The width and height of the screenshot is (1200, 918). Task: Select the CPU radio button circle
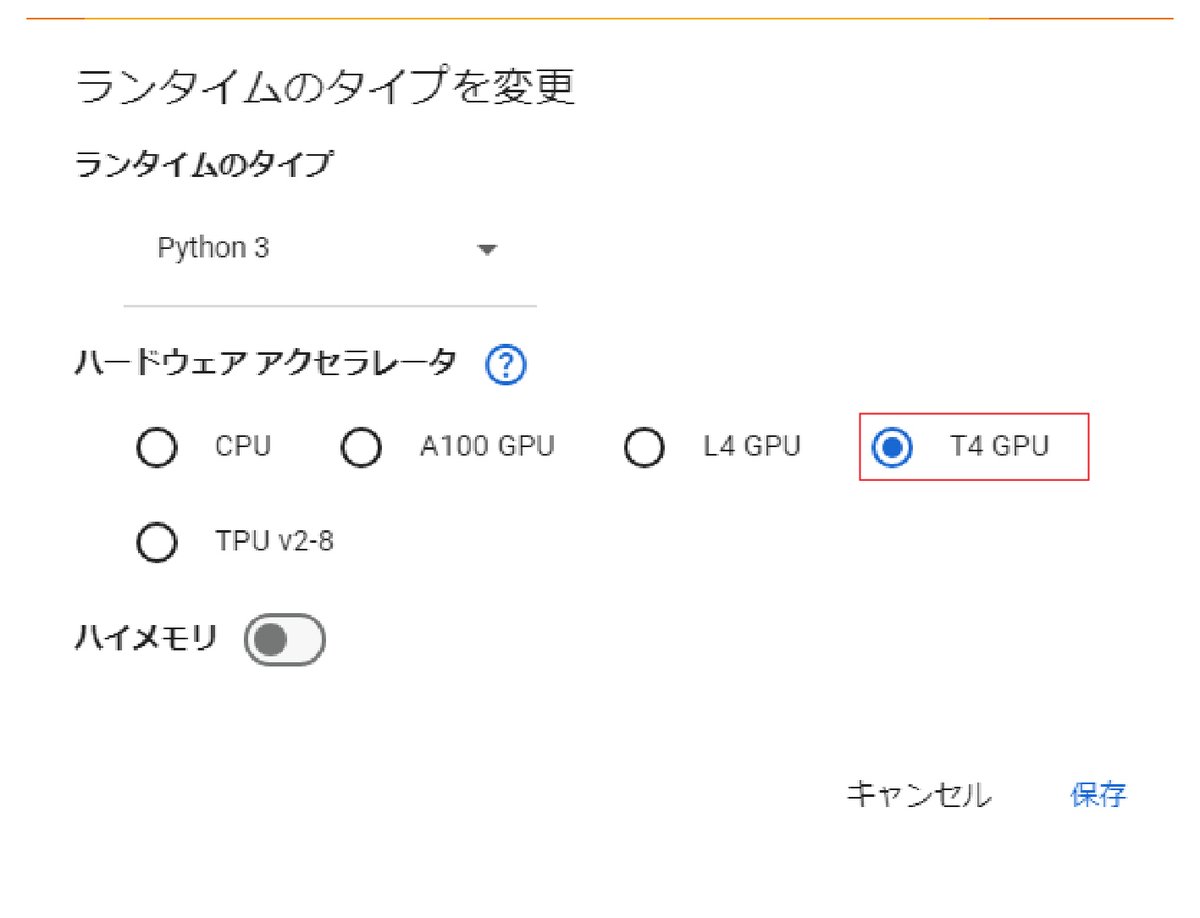click(x=156, y=447)
